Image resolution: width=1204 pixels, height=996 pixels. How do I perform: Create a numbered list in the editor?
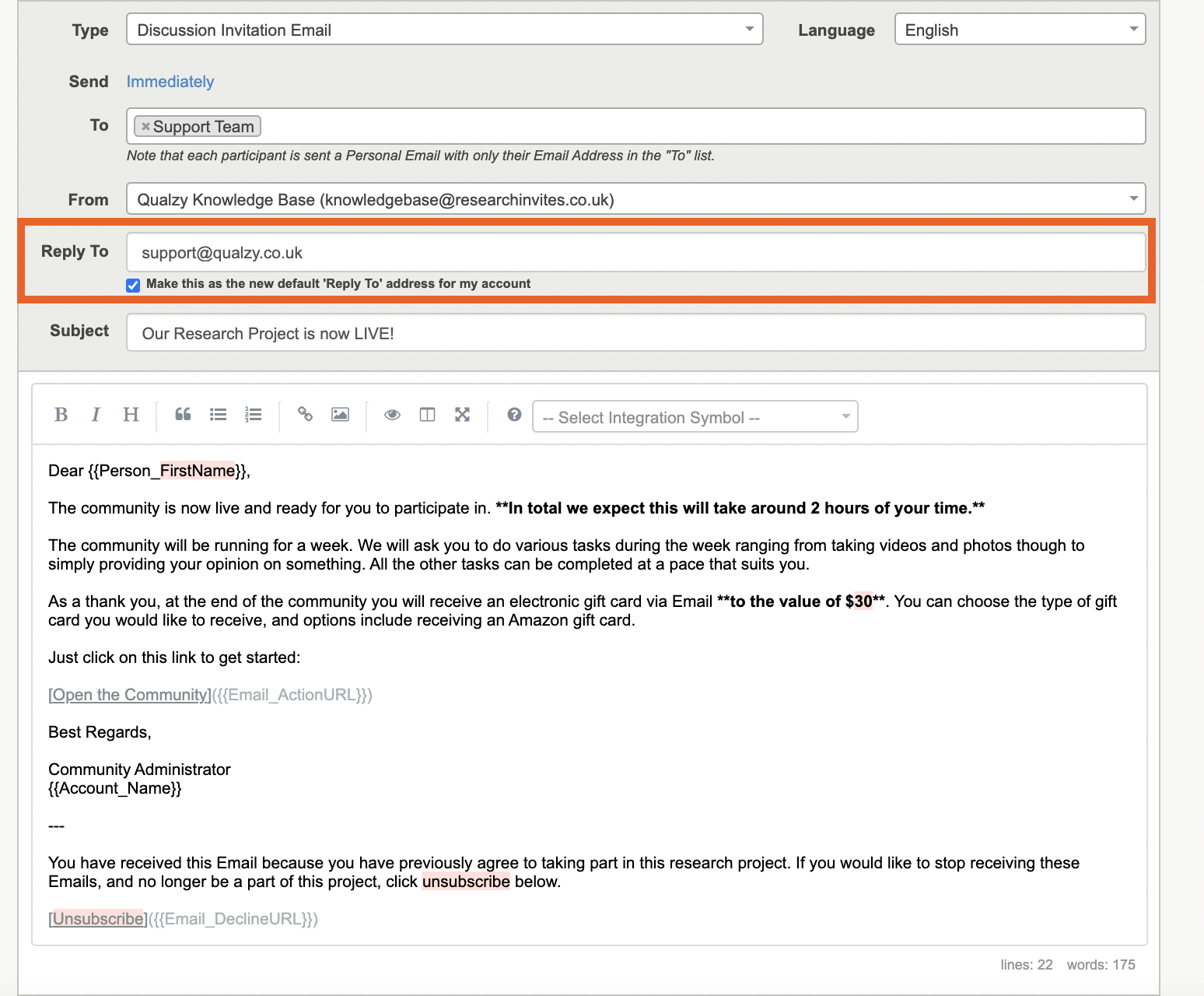pos(253,415)
